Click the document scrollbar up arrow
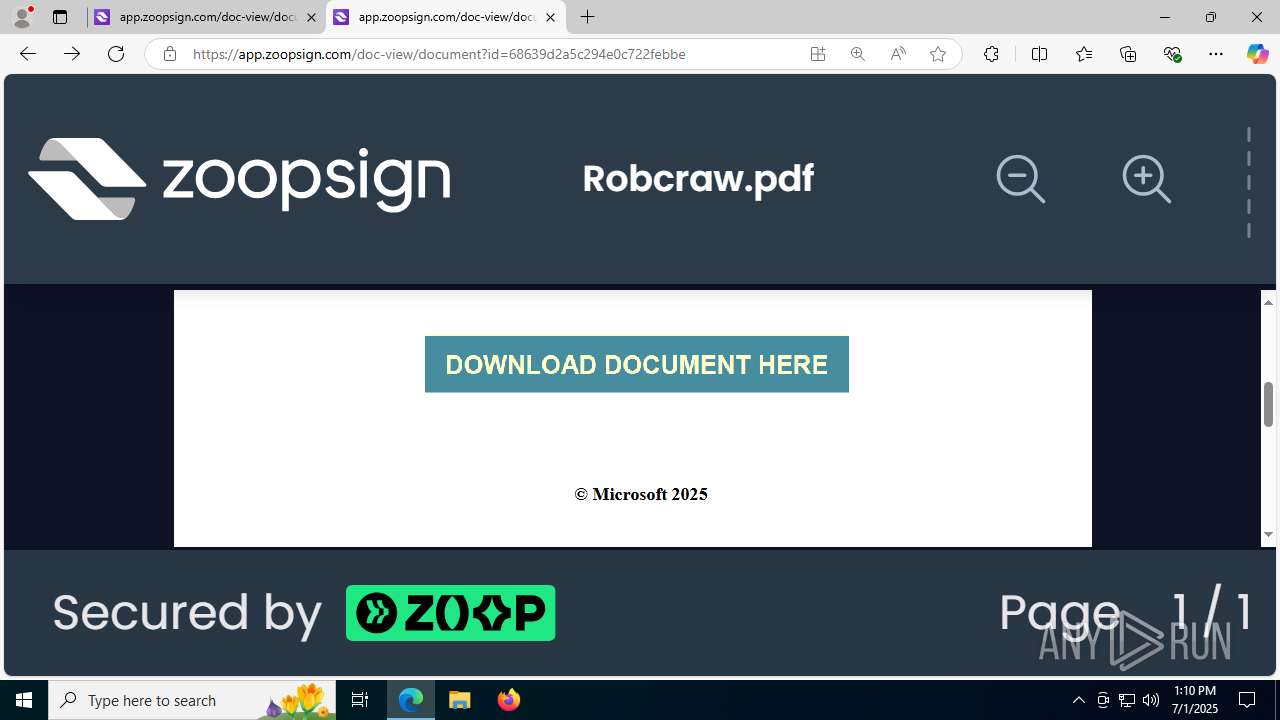The width and height of the screenshot is (1280, 720). coord(1268,302)
